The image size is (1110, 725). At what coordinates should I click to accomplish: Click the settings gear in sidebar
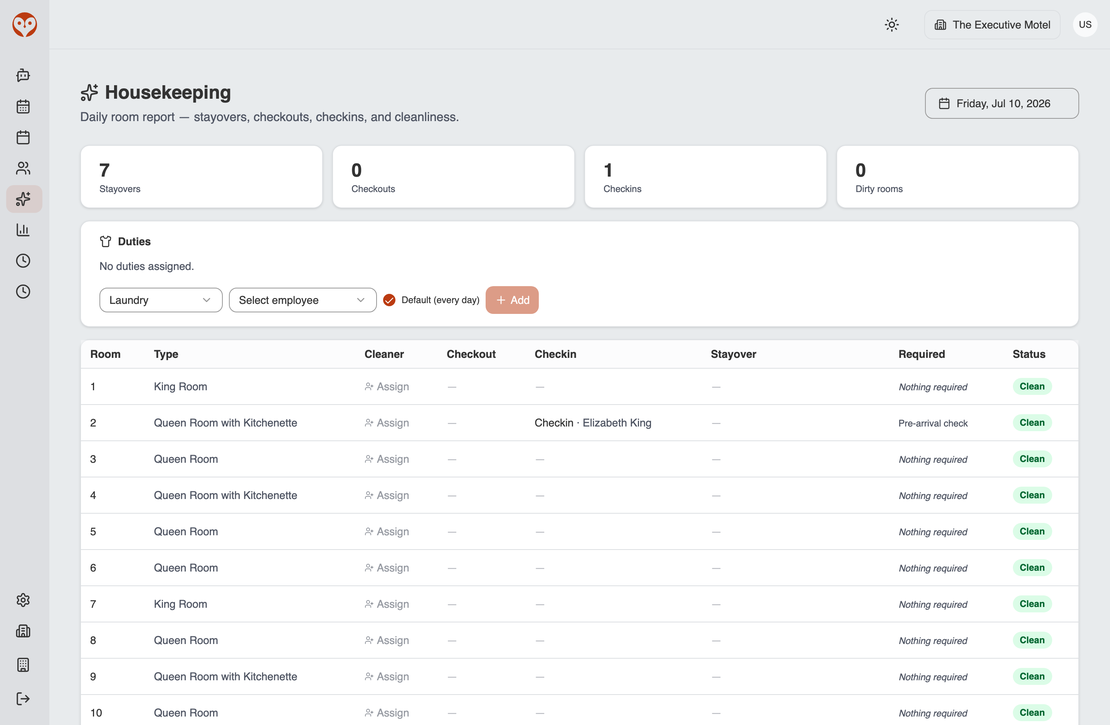click(23, 600)
